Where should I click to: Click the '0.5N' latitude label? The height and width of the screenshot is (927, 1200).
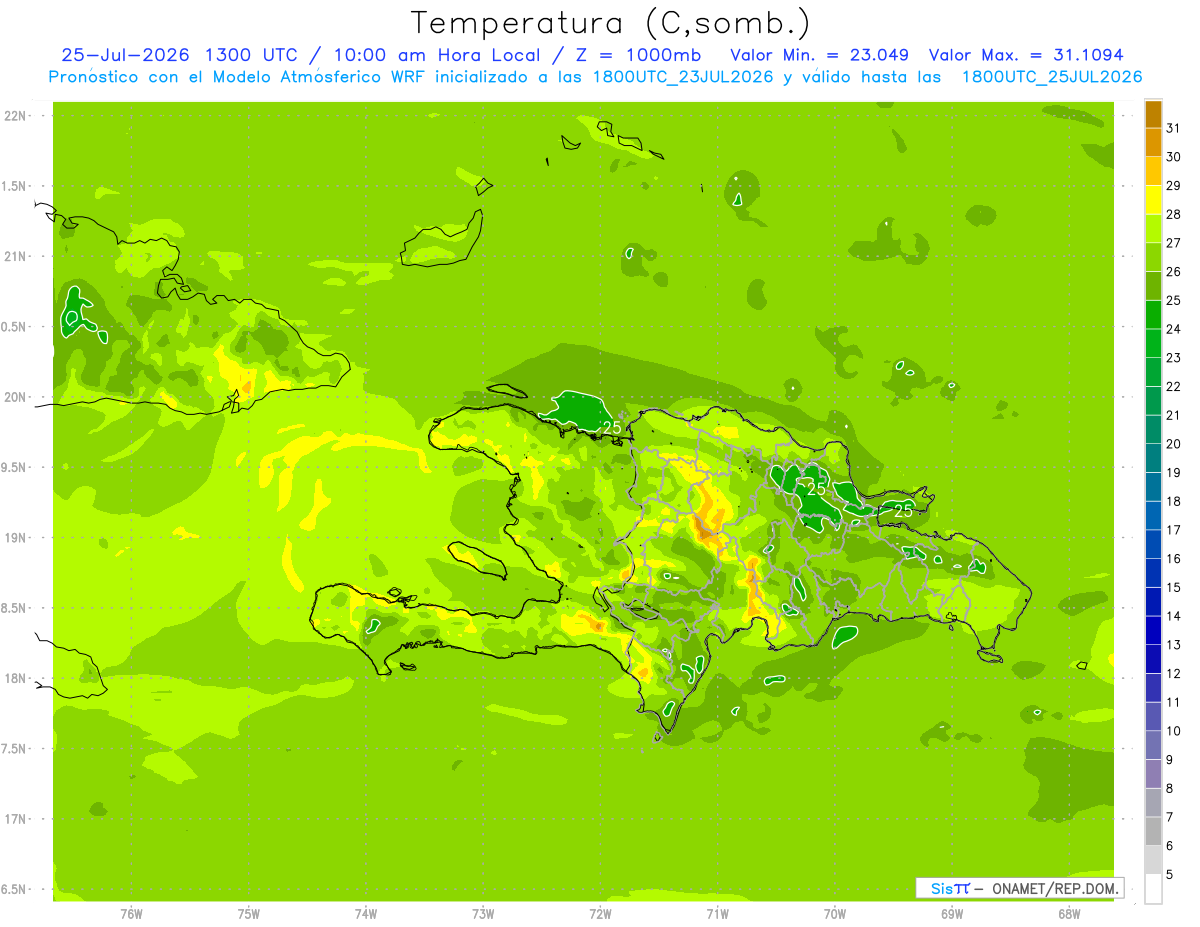[x=15, y=327]
